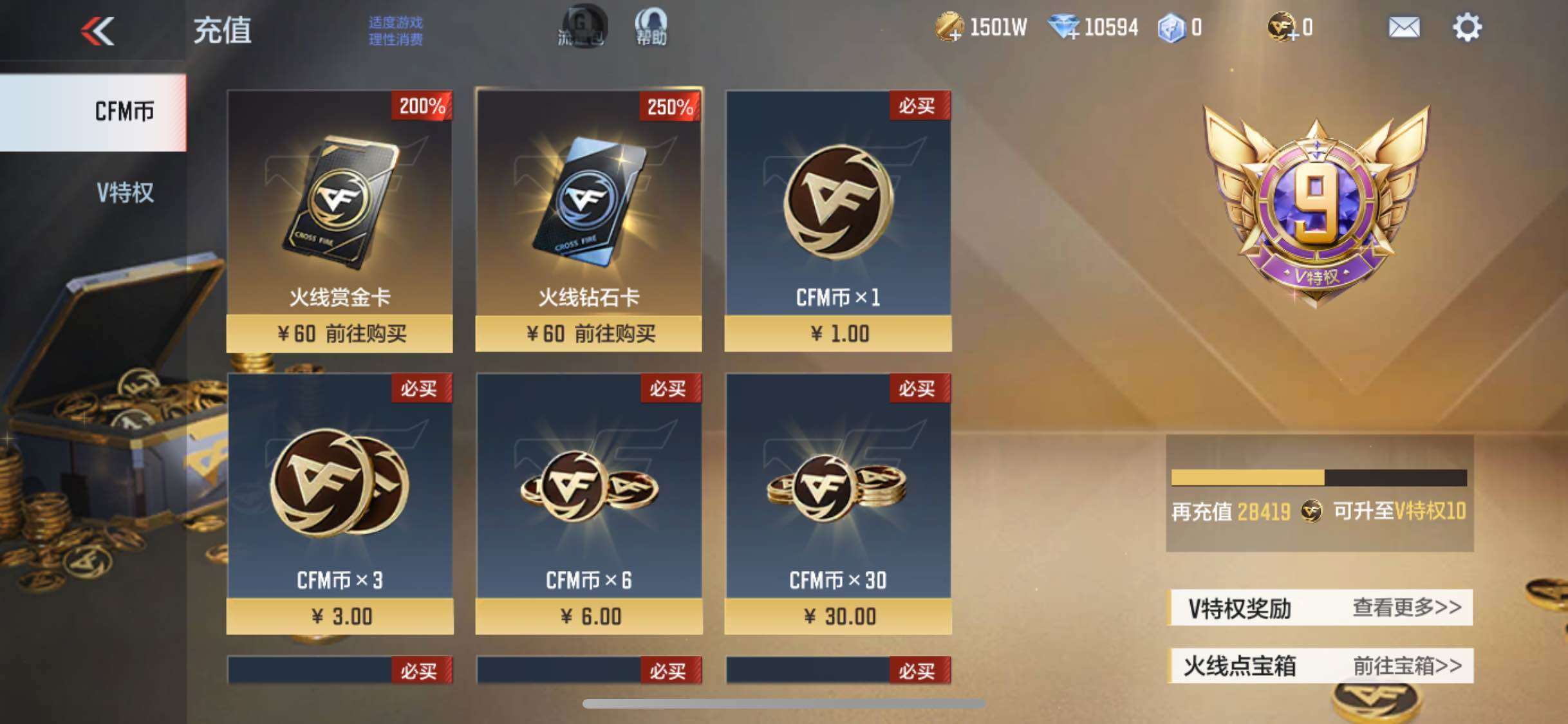Tap the red back arrow icon

pyautogui.click(x=98, y=30)
